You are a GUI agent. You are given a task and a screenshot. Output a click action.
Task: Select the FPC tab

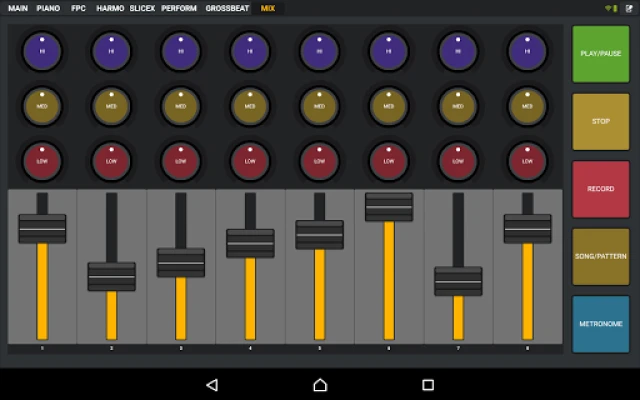pyautogui.click(x=78, y=8)
